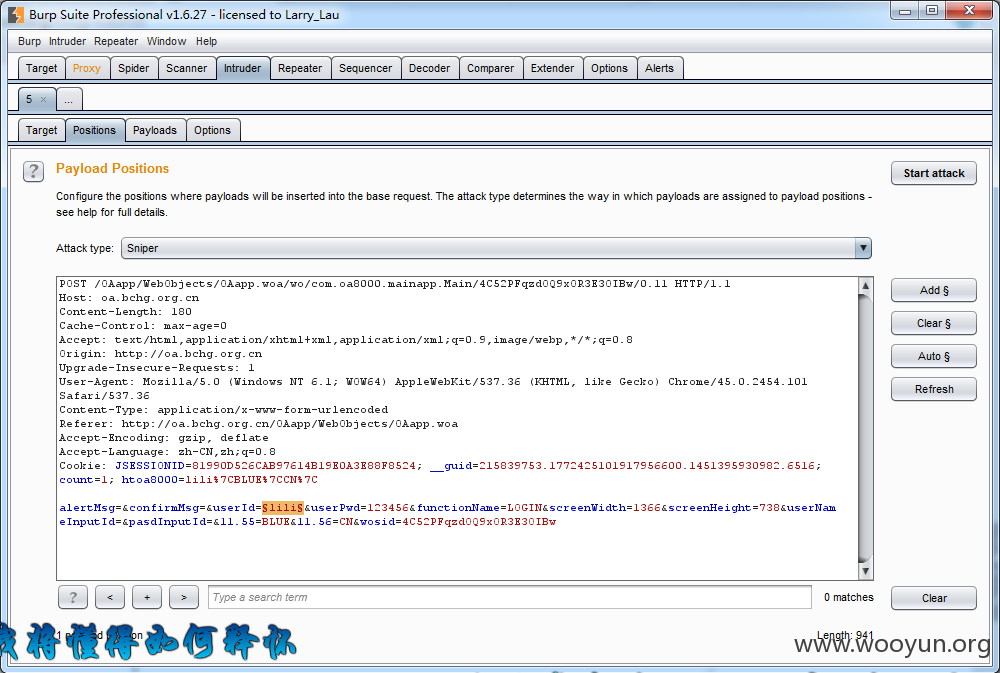Click the Content-Length: 180 header

tap(125, 312)
